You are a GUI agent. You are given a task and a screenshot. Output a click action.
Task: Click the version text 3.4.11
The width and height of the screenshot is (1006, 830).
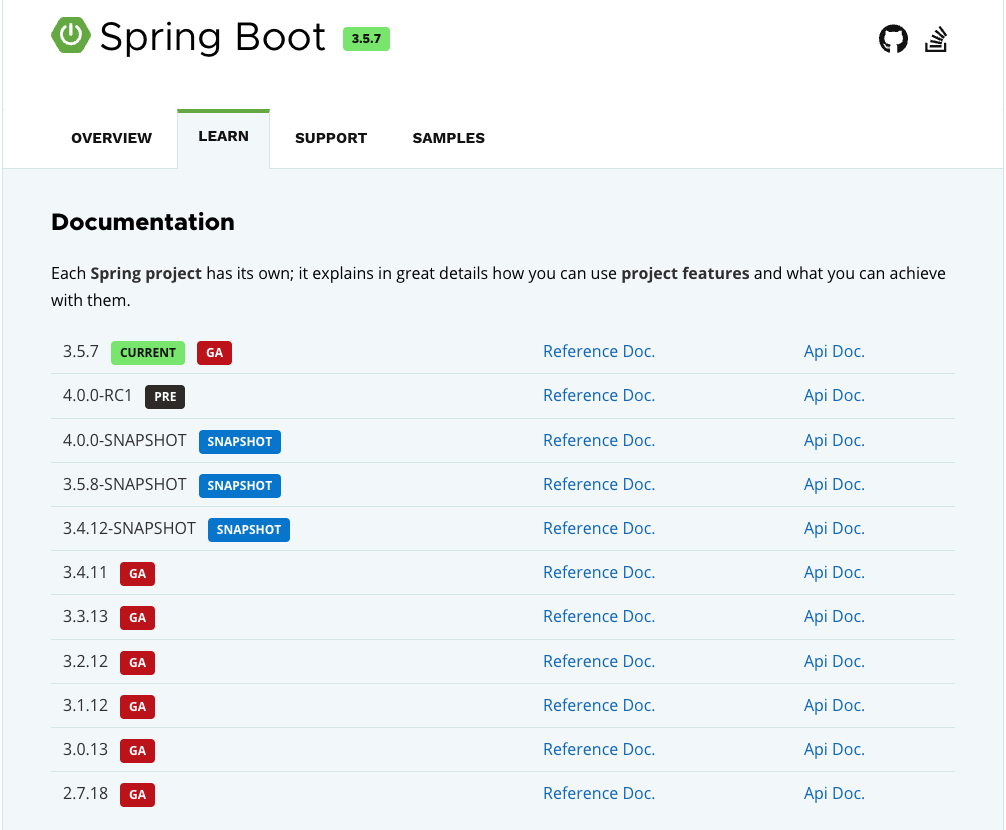[85, 572]
